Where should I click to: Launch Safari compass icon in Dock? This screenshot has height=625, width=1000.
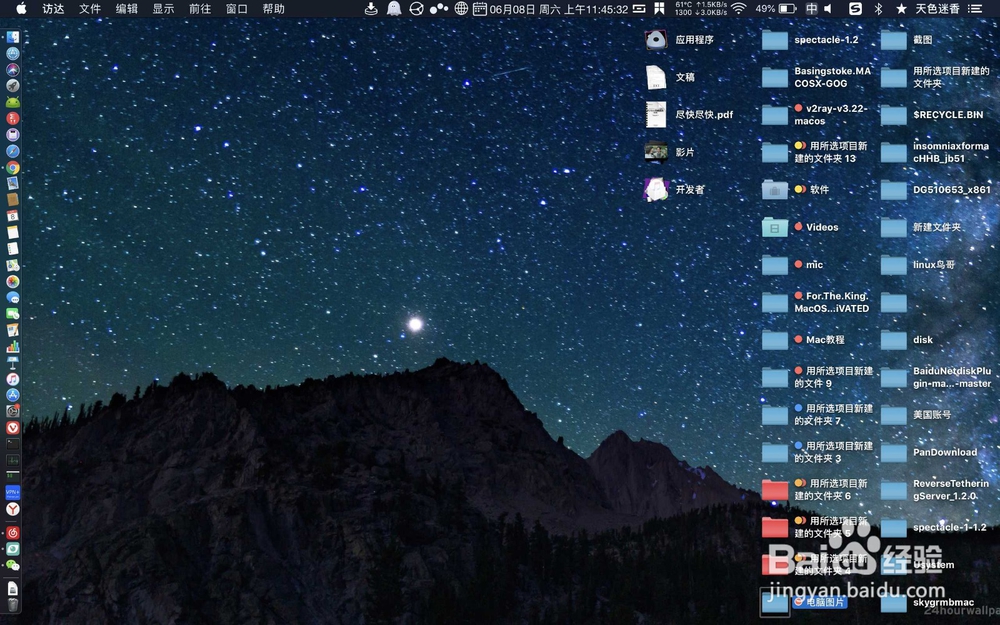[x=13, y=151]
